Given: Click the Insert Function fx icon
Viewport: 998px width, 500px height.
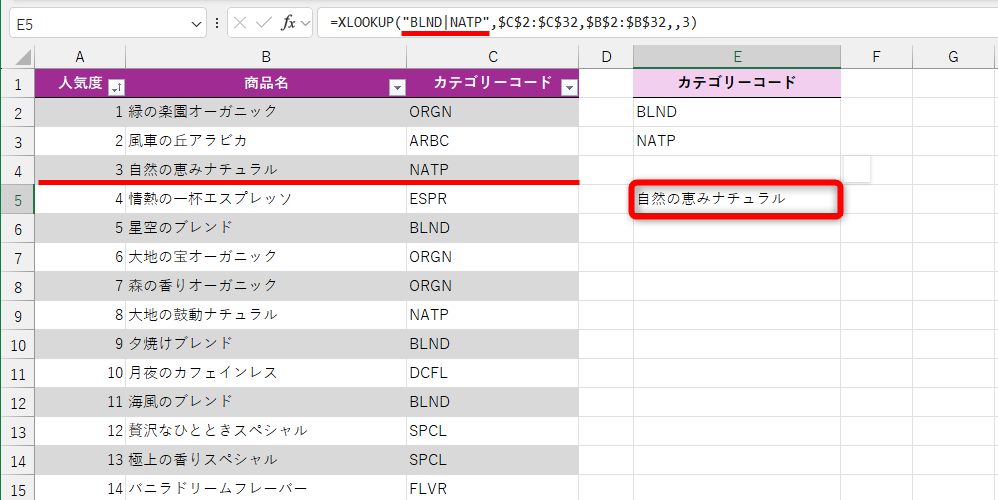Looking at the screenshot, I should click(x=288, y=23).
